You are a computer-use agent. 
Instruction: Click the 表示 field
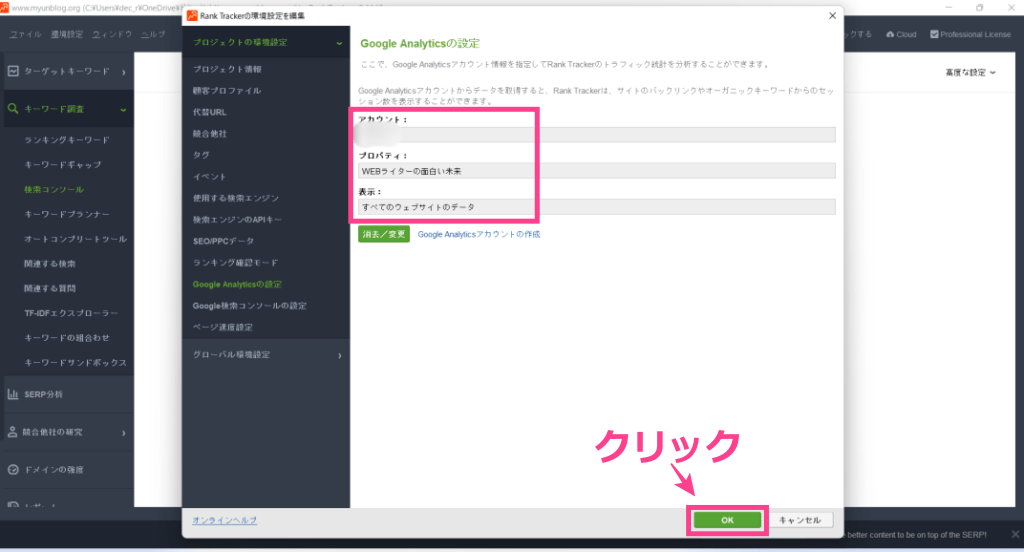tap(596, 206)
